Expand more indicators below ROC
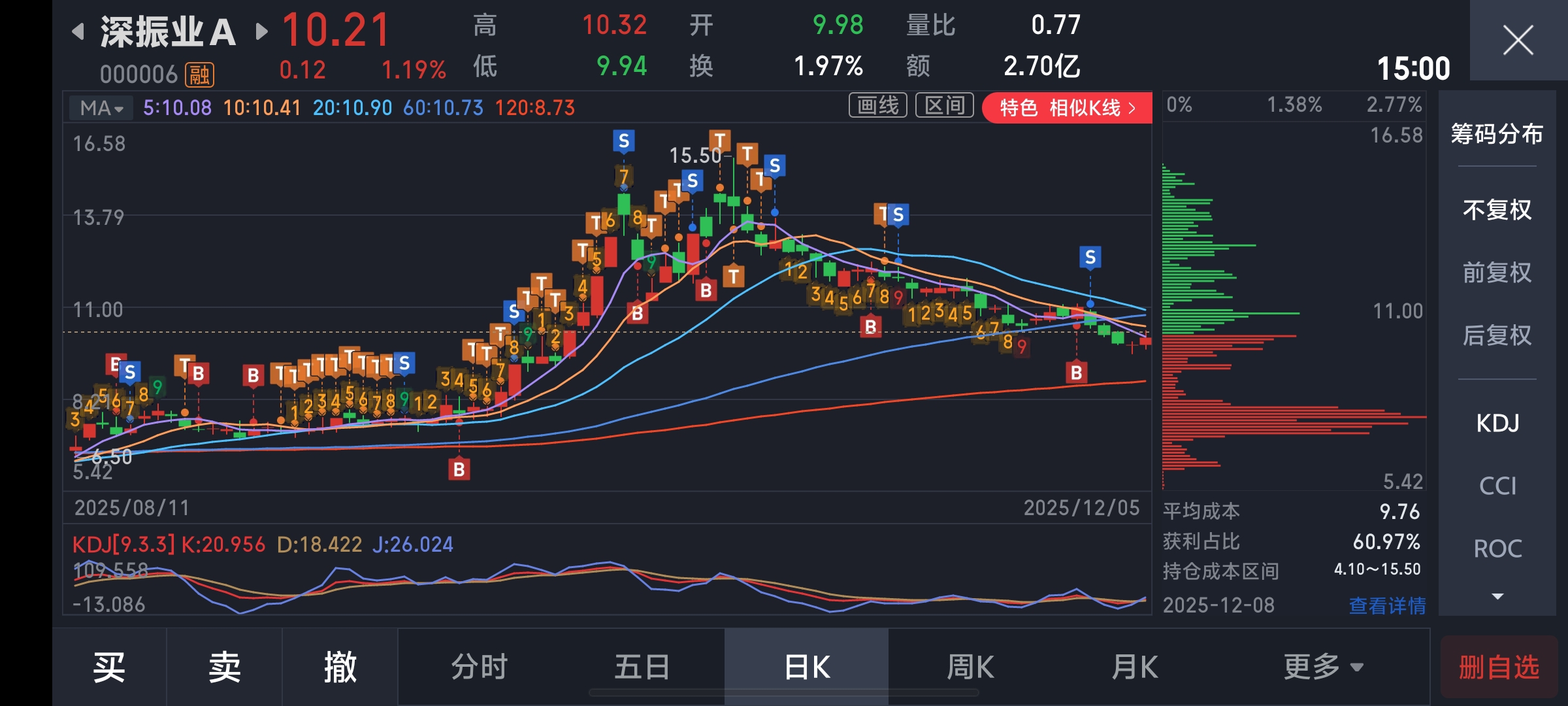 1497,596
